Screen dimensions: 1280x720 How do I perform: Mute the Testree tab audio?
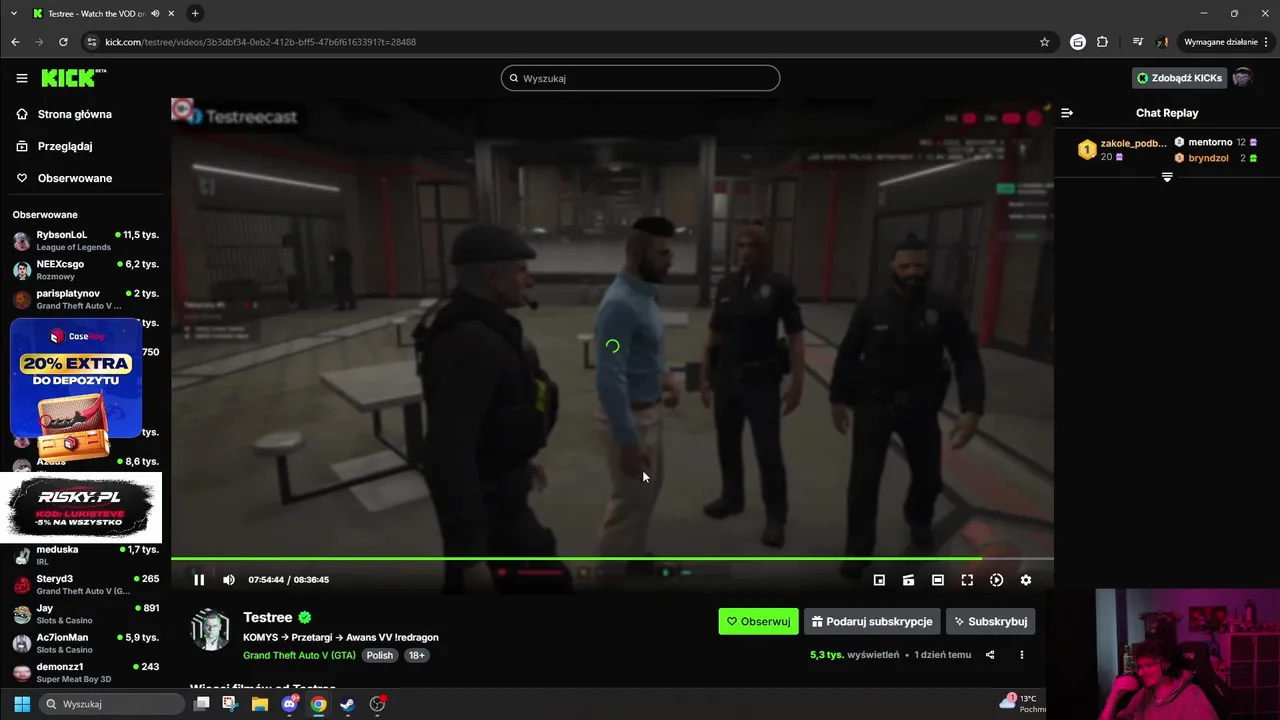155,13
